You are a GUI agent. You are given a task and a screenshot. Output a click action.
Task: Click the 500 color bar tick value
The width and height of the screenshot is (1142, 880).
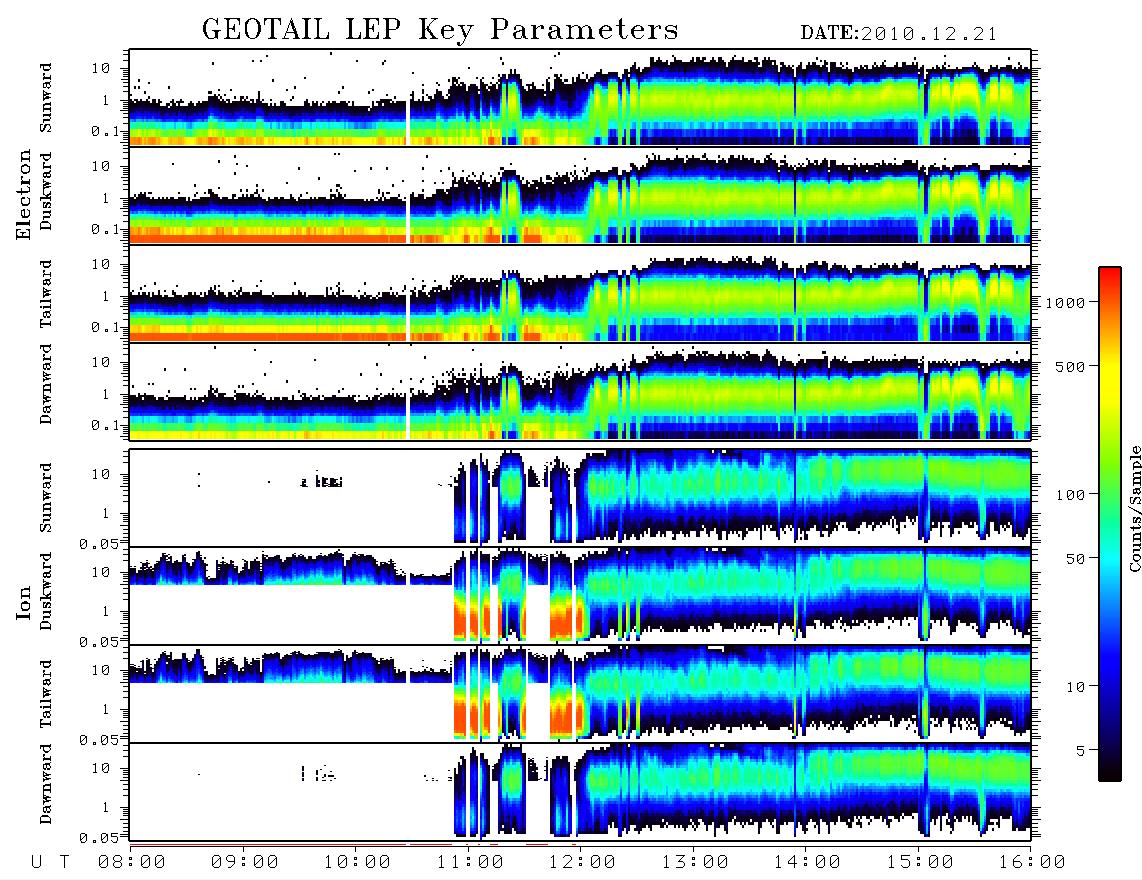tap(1070, 366)
